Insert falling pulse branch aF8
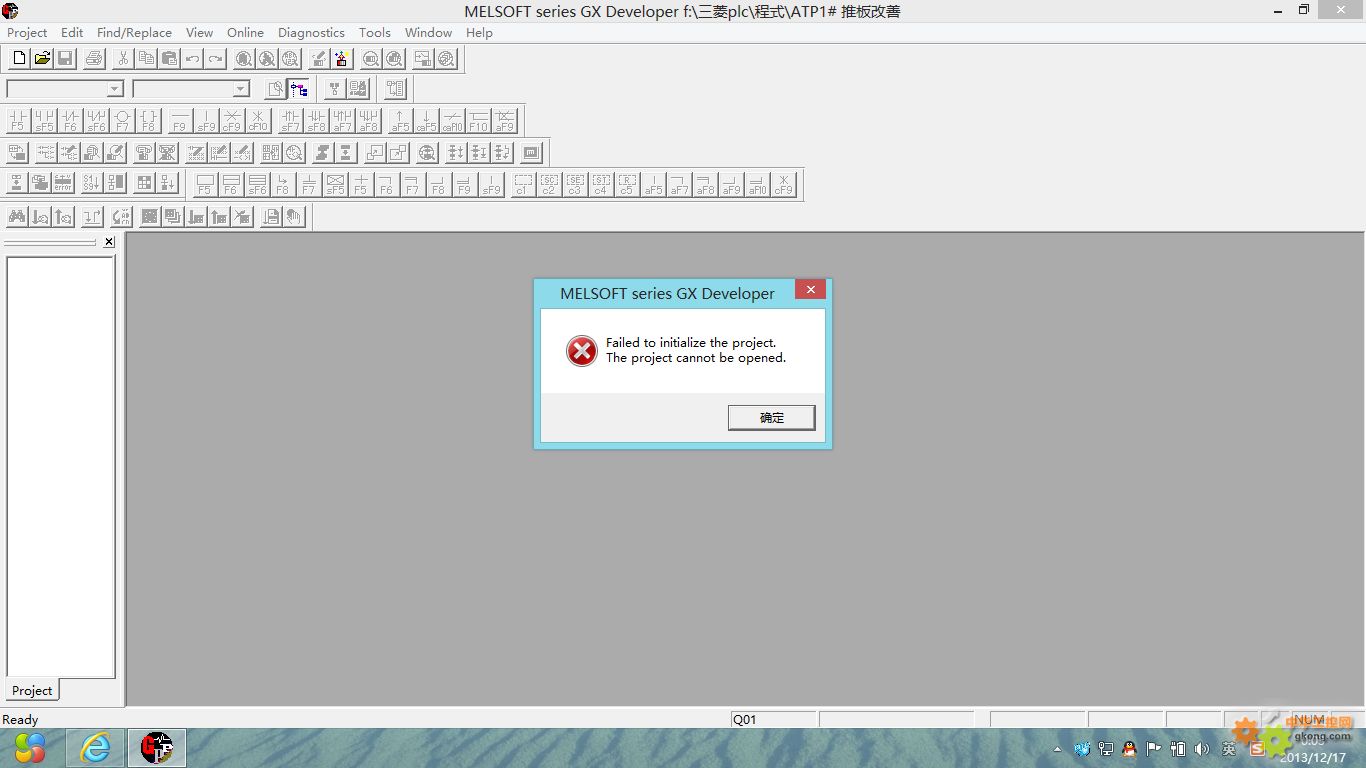 click(x=368, y=121)
